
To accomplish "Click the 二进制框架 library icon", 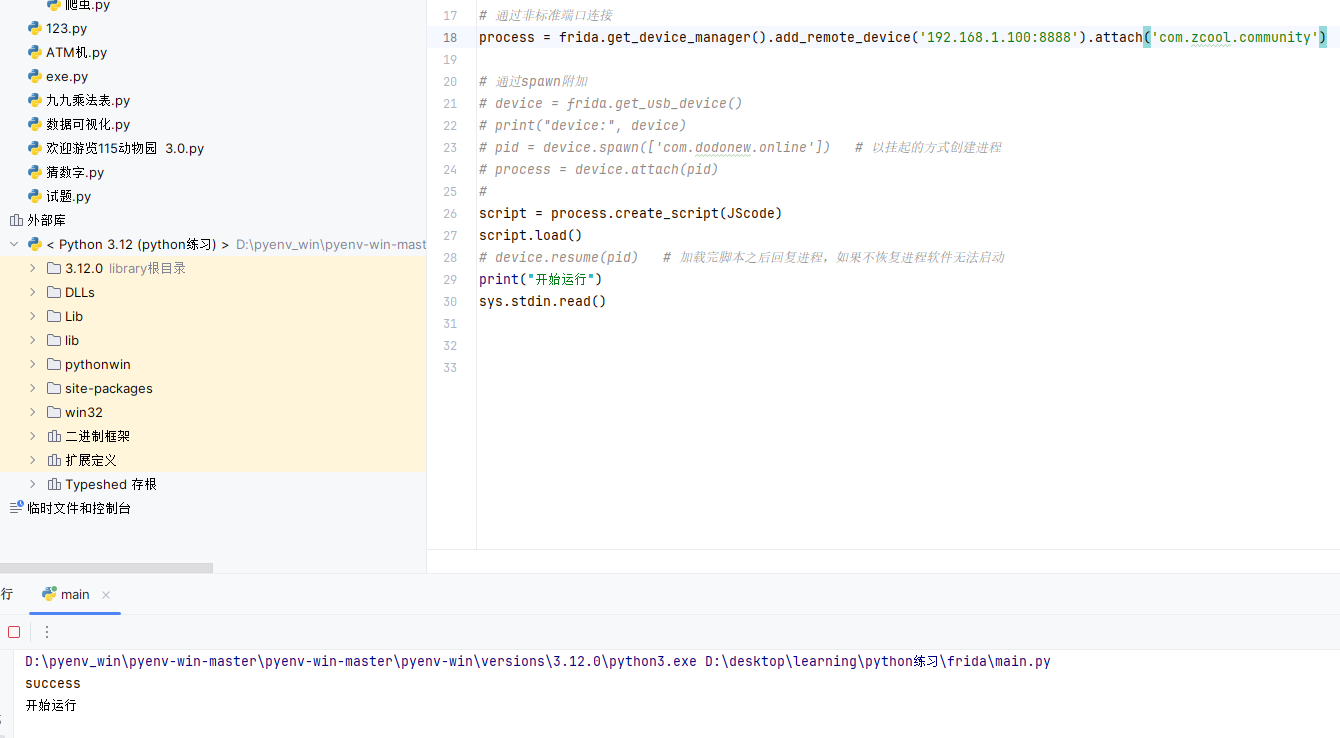I will click(x=54, y=436).
